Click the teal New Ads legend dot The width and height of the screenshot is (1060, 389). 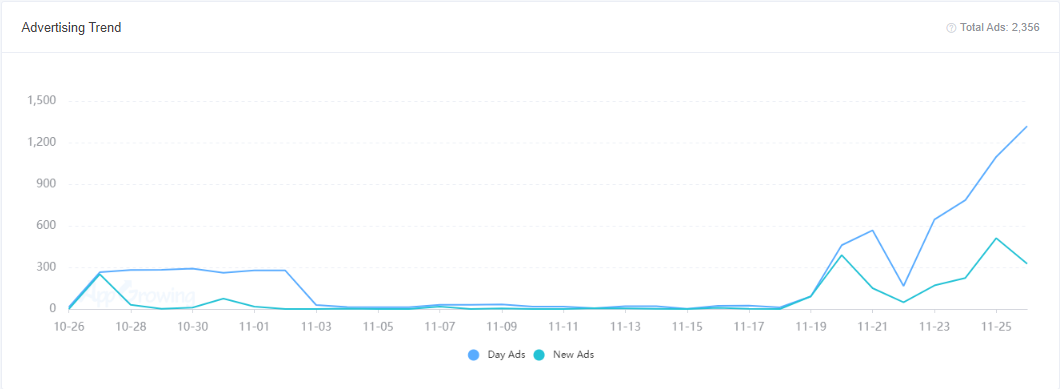tap(539, 354)
